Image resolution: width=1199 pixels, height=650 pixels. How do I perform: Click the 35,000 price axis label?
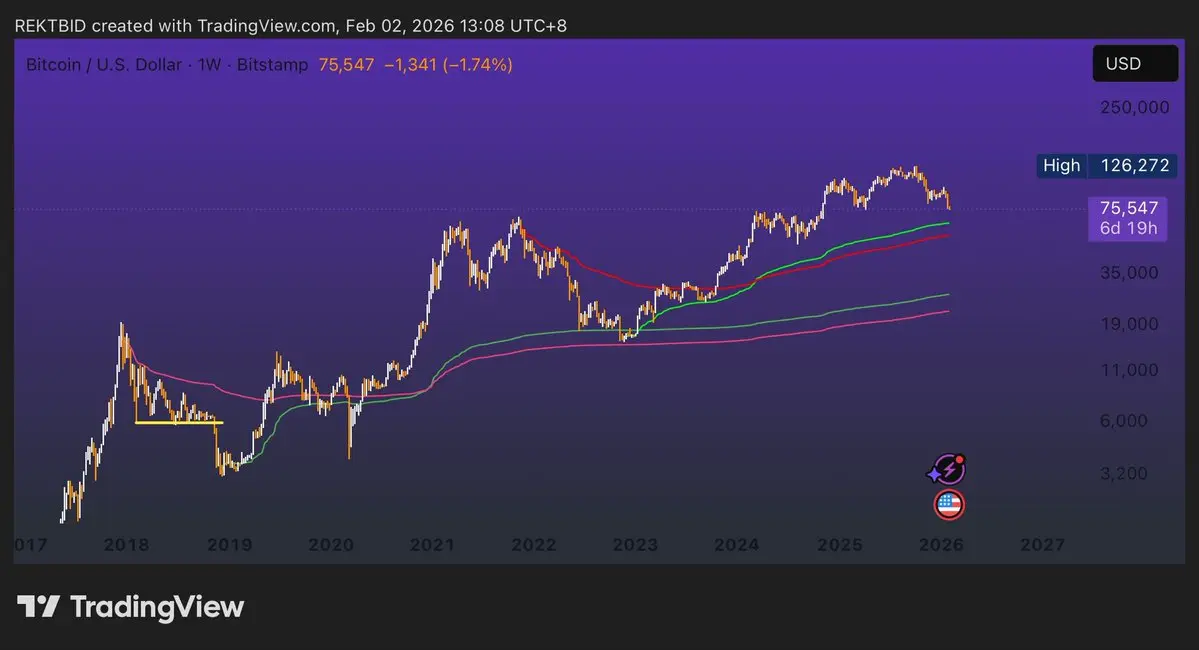(x=1129, y=272)
